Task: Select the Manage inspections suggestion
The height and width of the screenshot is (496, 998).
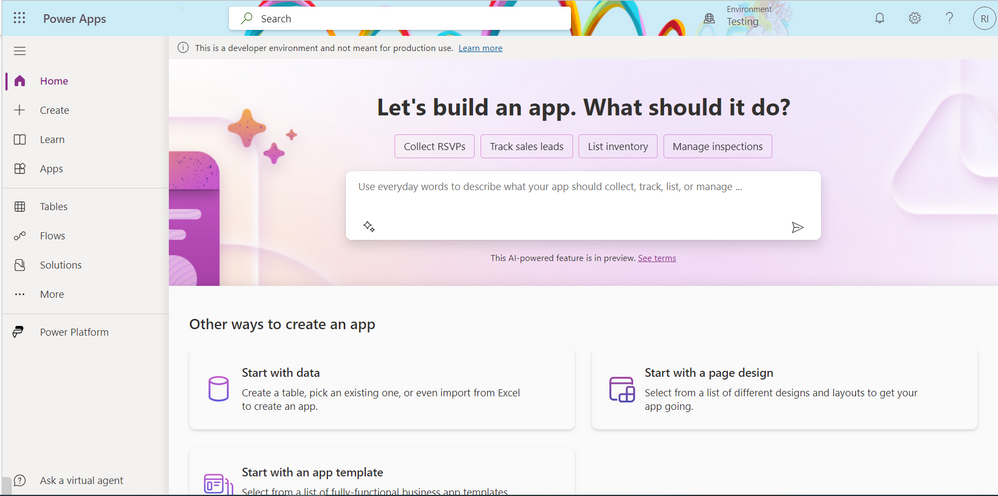Action: 717,146
